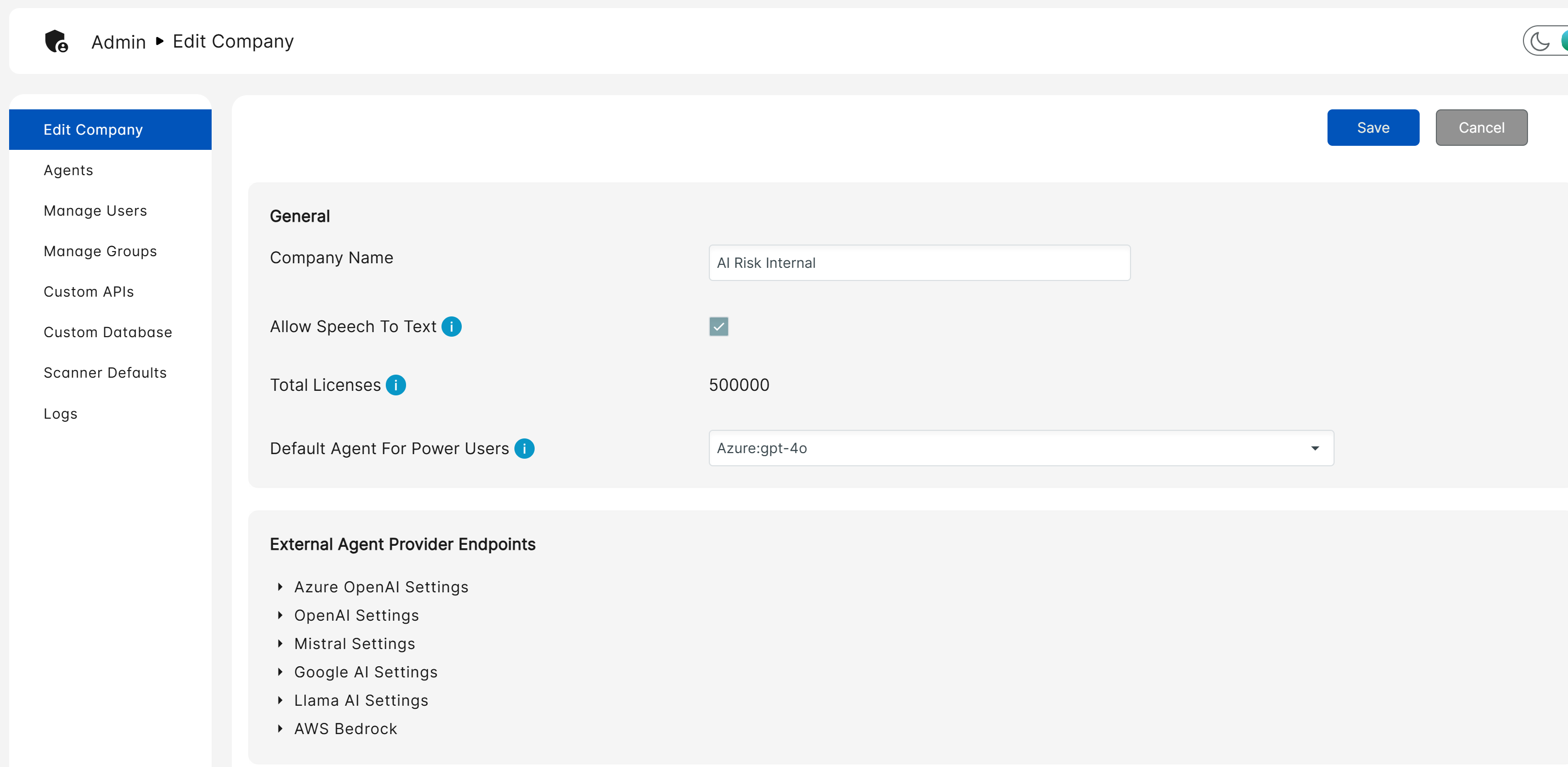Open the Logs sidebar item
Screen dimensions: 1568x767
point(60,414)
